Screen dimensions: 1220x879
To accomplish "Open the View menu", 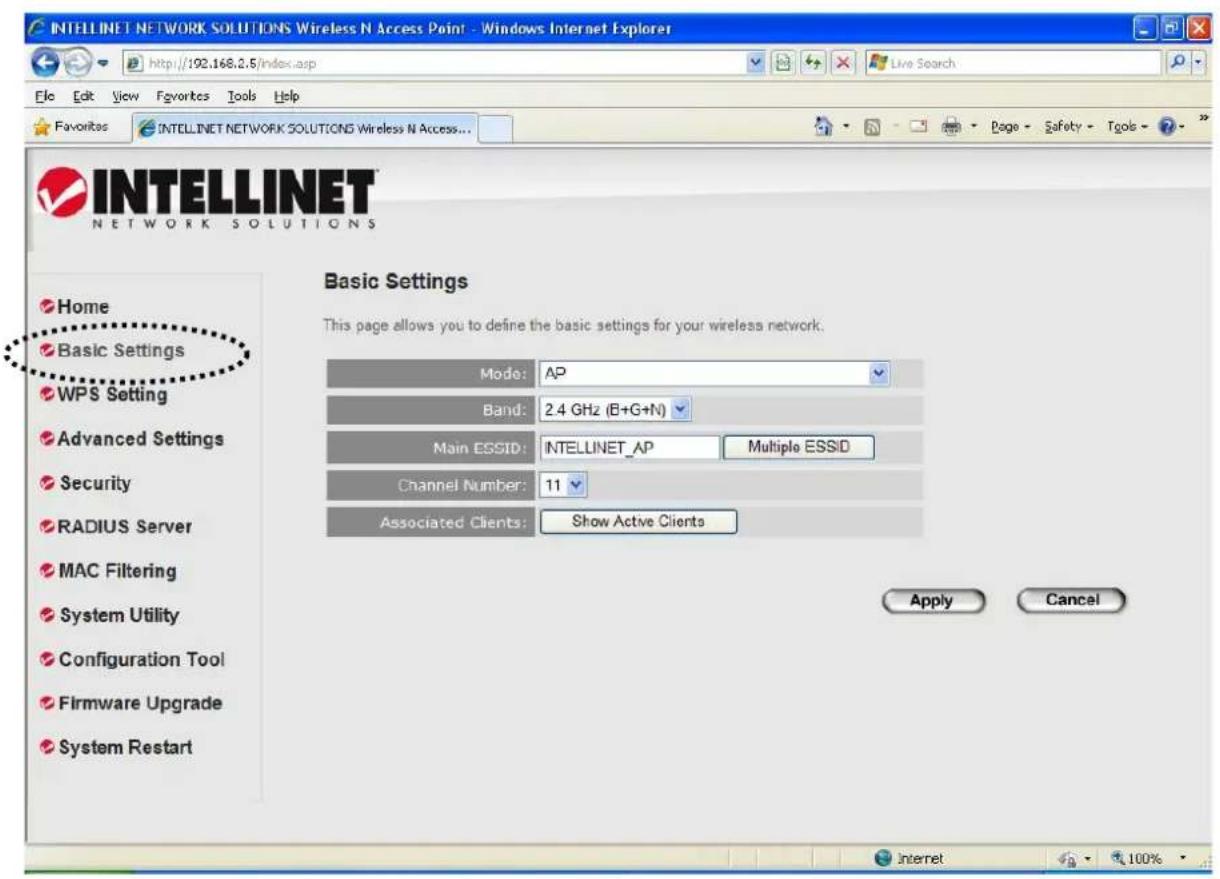I will [124, 95].
